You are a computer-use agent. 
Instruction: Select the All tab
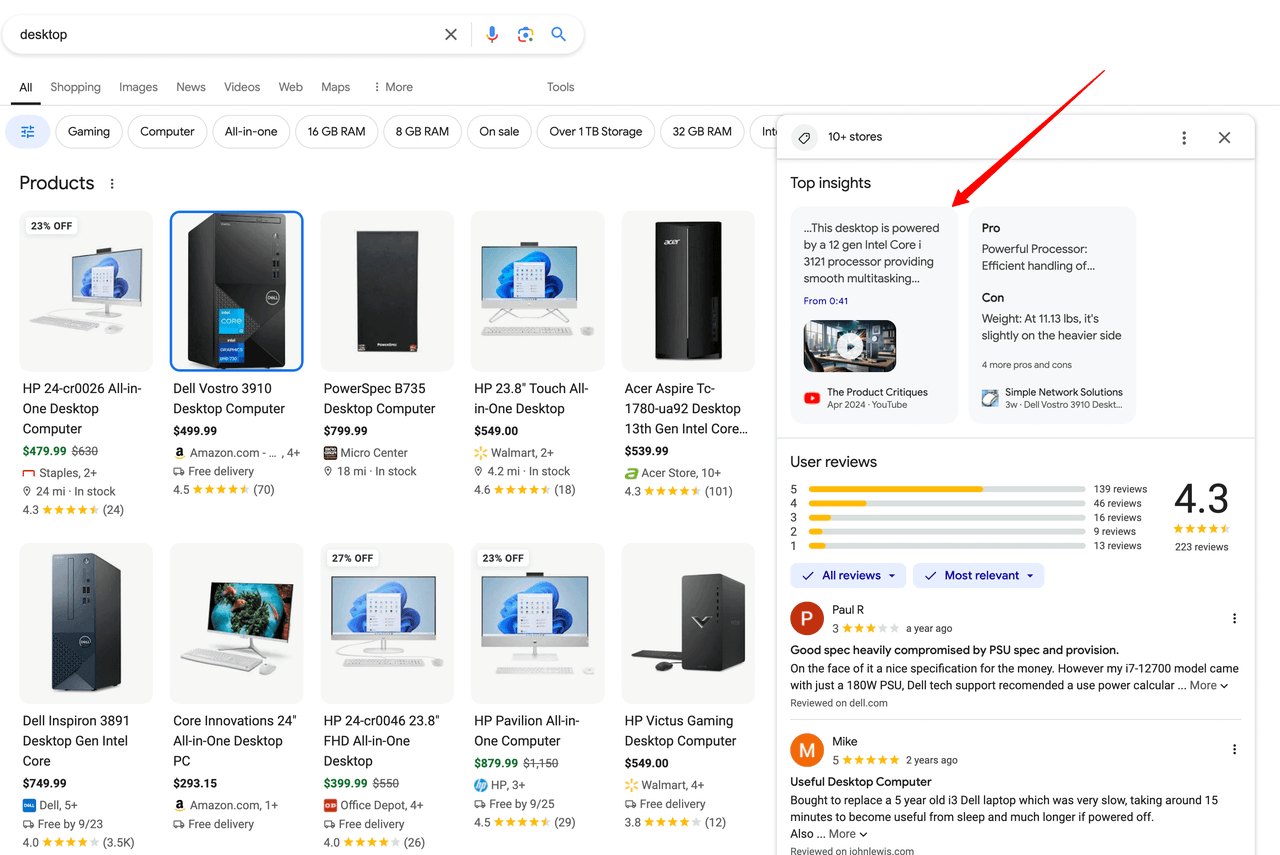tap(26, 87)
